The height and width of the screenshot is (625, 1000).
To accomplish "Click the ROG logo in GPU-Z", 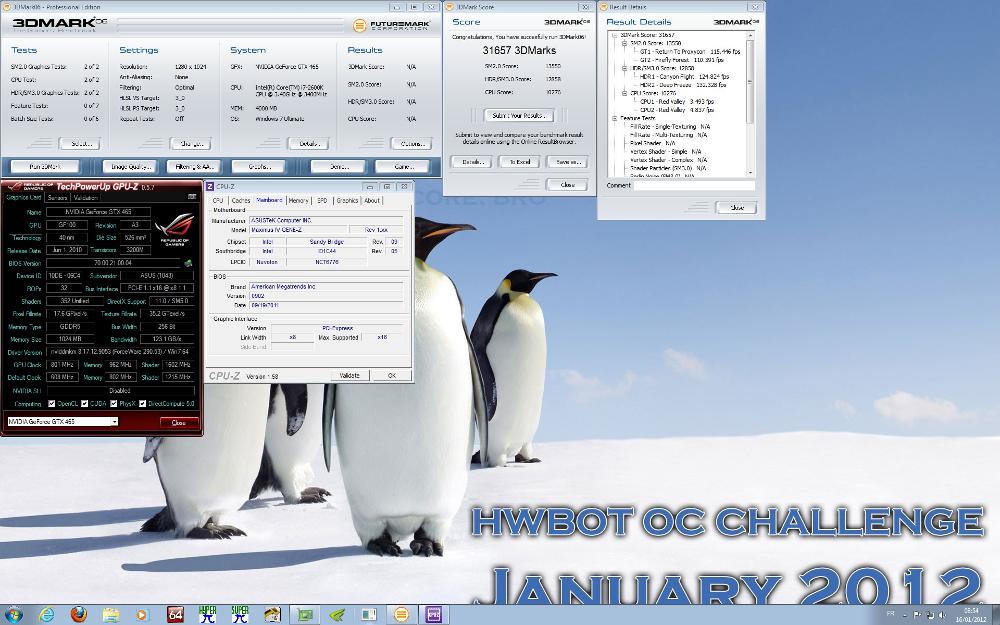I will pyautogui.click(x=173, y=230).
